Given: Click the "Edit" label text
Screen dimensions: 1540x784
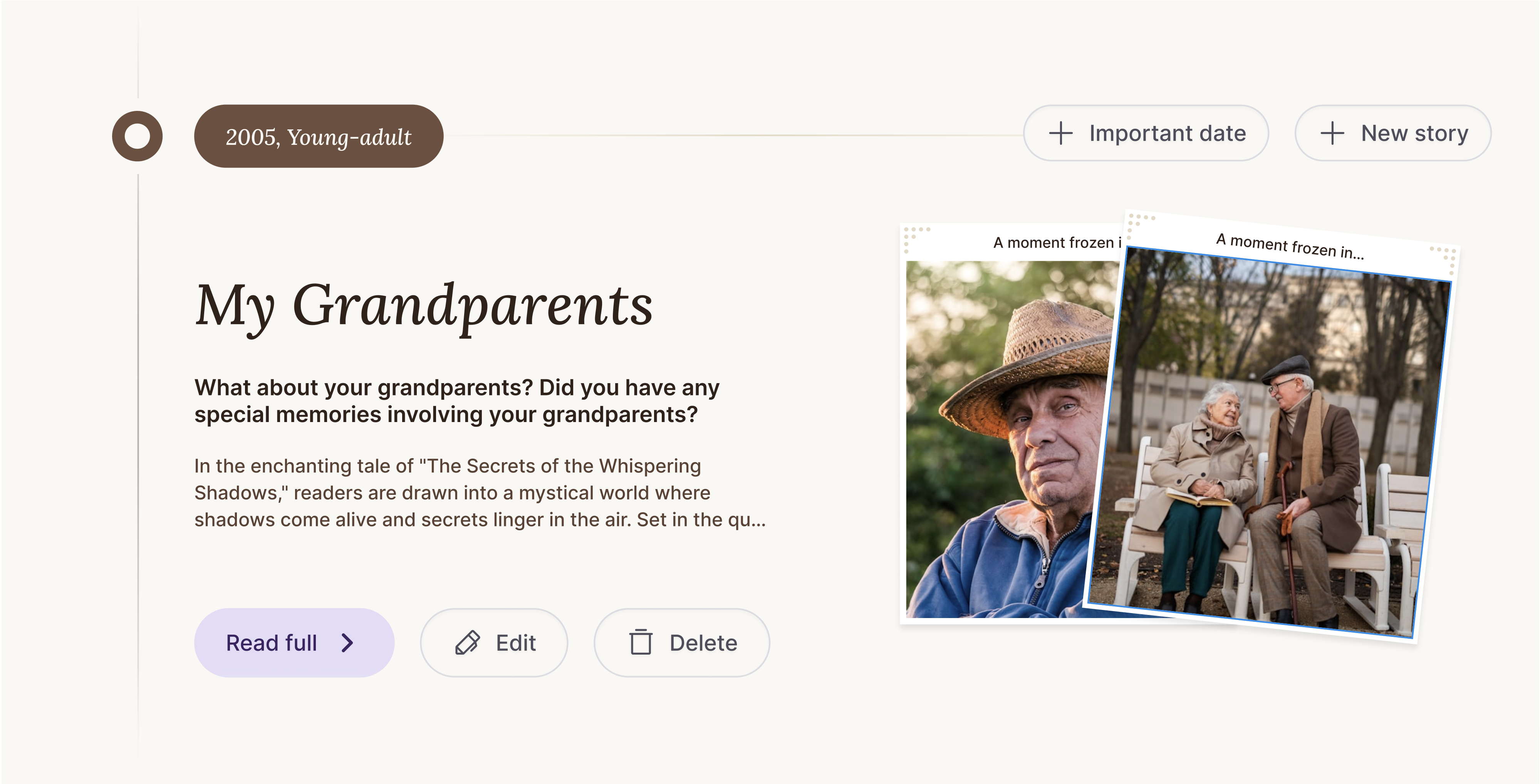Looking at the screenshot, I should pos(515,643).
